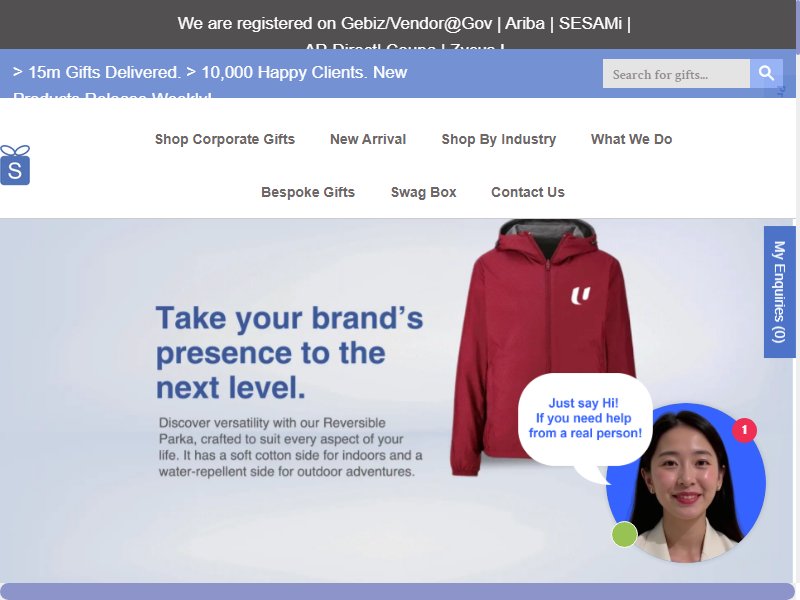The width and height of the screenshot is (800, 600).
Task: Open Bespoke Gifts page
Action: pyautogui.click(x=308, y=192)
